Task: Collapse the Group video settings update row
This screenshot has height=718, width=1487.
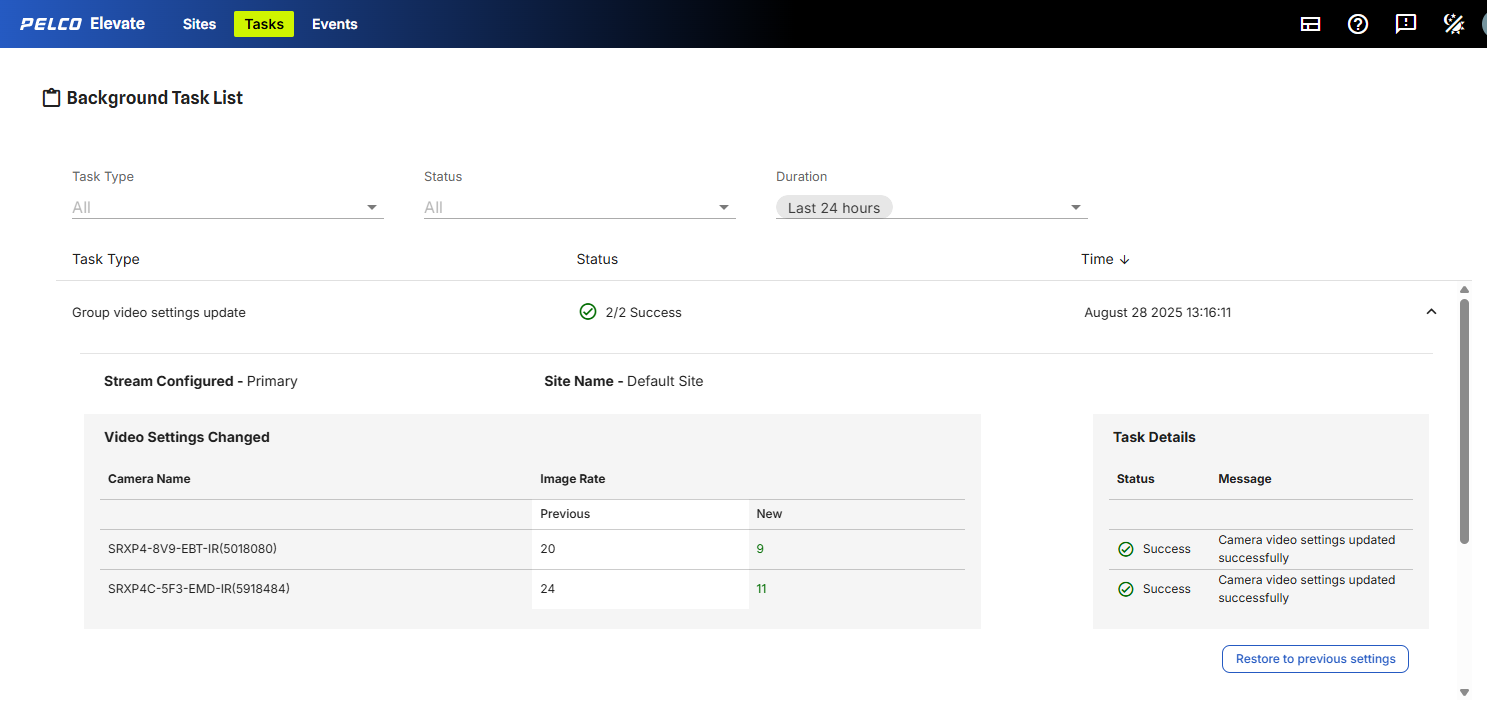Action: (1431, 312)
